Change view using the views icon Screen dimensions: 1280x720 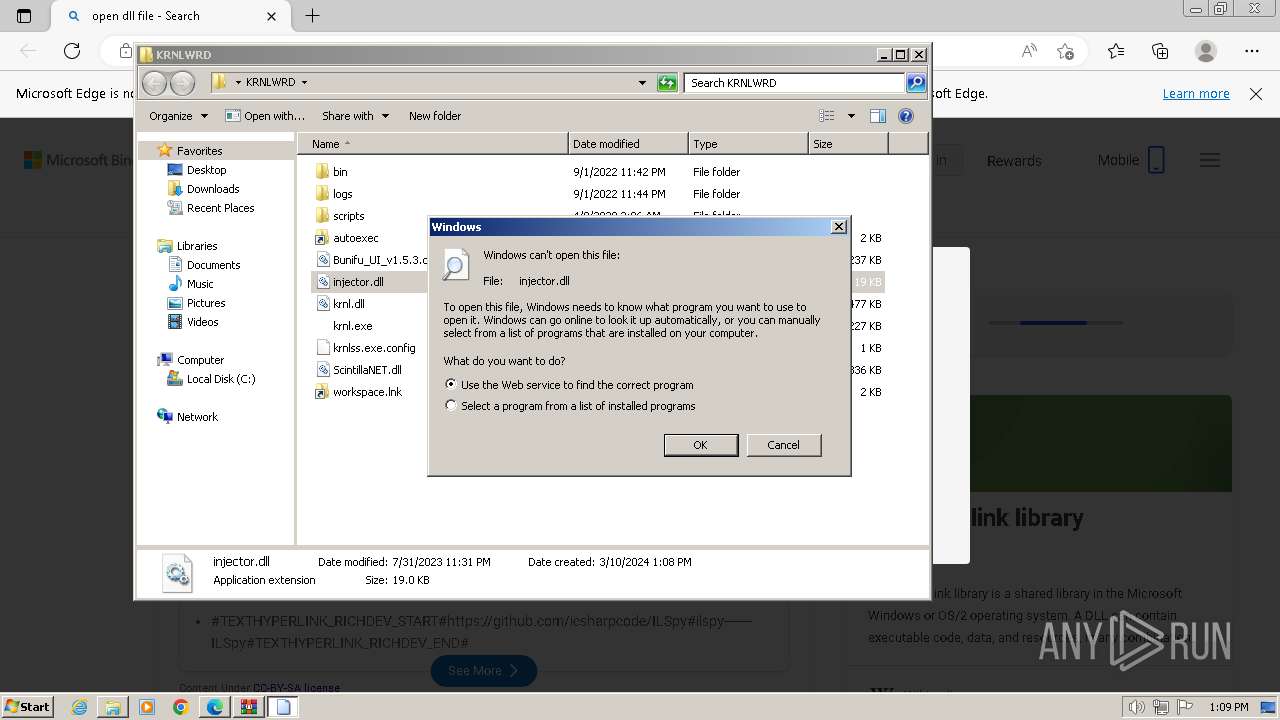[827, 116]
